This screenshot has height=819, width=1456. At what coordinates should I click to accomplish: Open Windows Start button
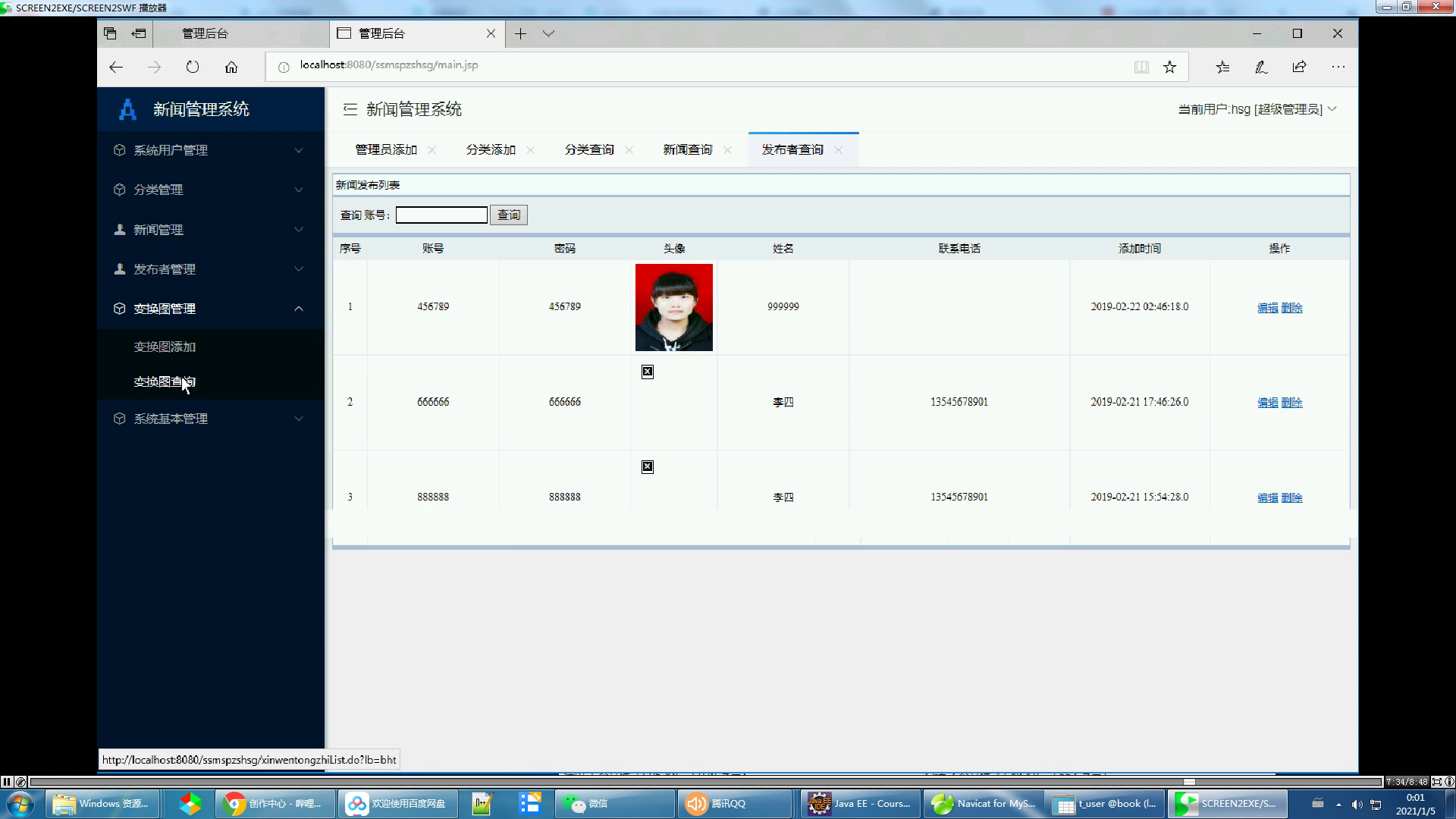[20, 804]
